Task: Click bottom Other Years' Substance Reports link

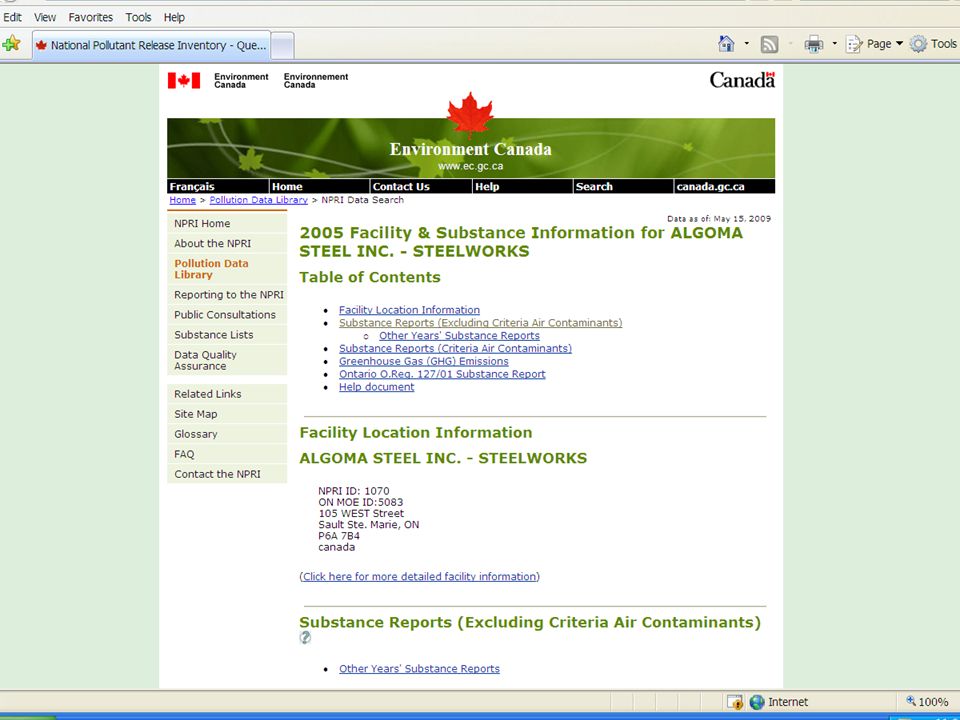Action: 419,669
